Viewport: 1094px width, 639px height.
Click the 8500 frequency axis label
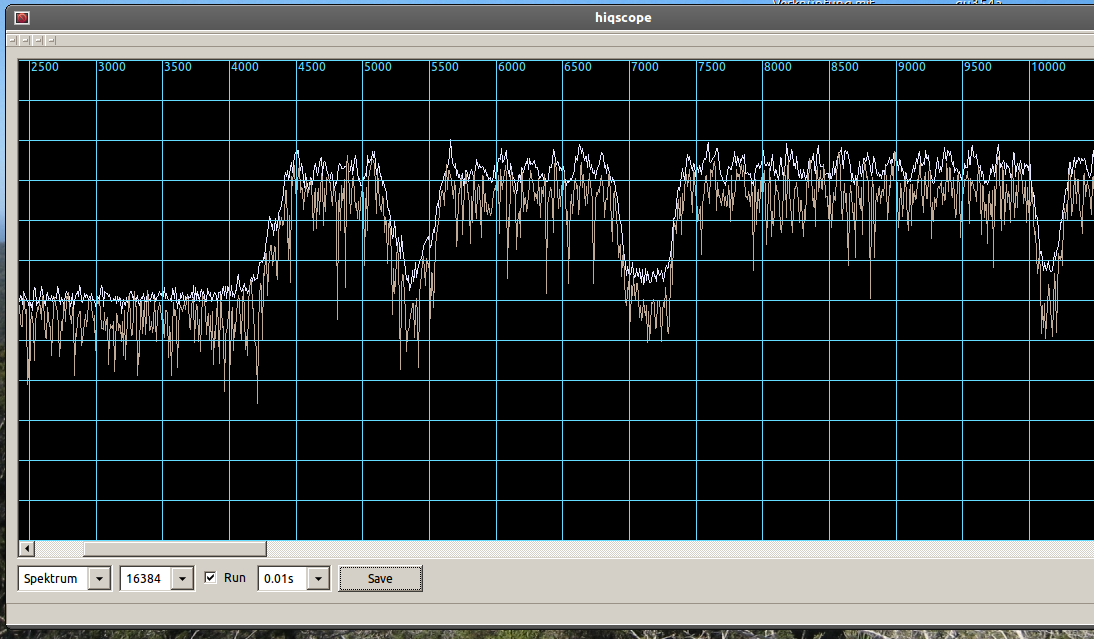pyautogui.click(x=845, y=67)
